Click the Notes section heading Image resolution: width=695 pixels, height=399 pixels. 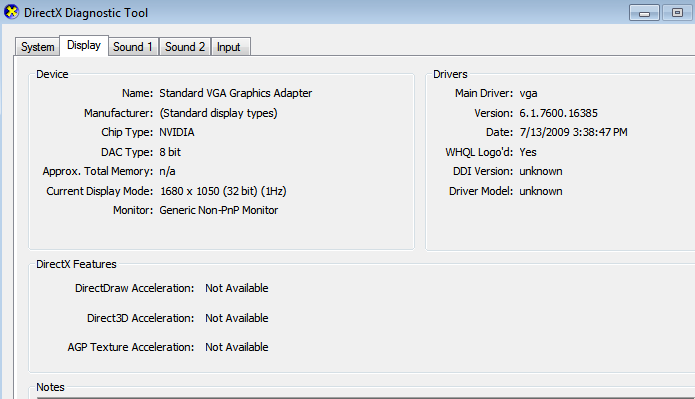click(x=50, y=387)
